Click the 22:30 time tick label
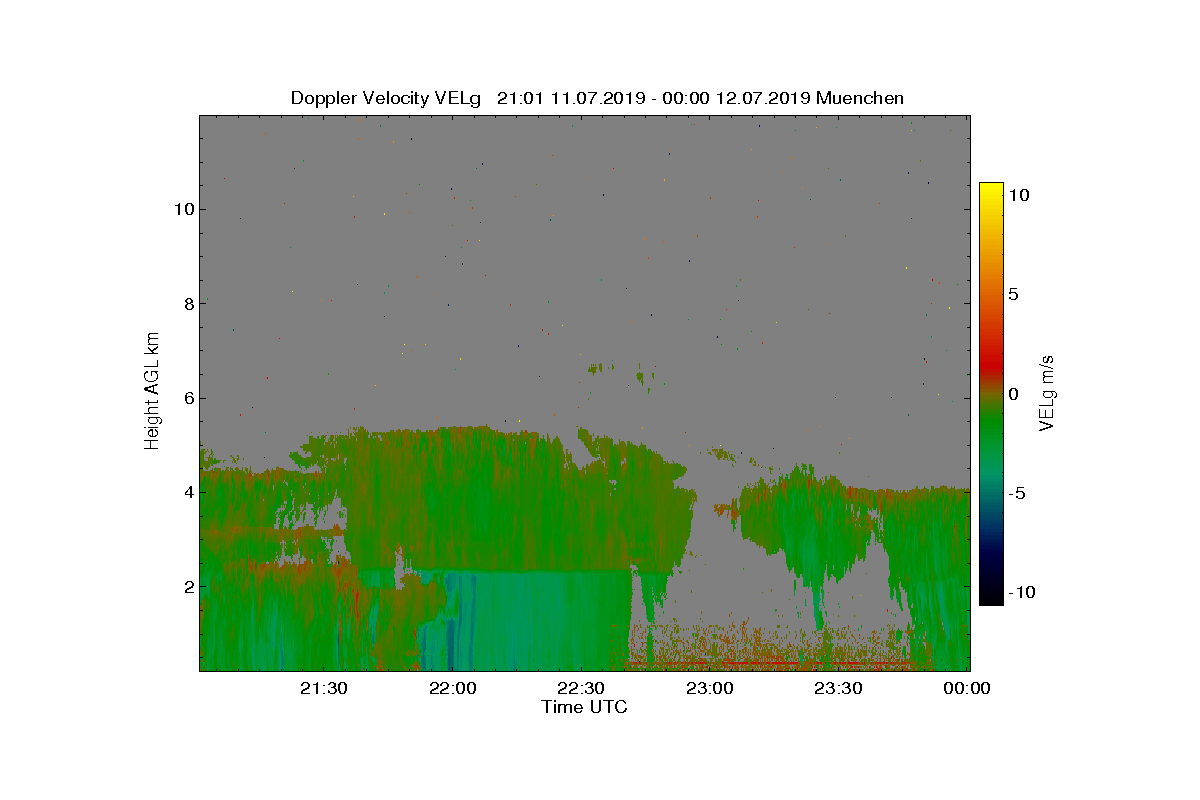Viewport: 1200px width, 800px height. pos(581,688)
